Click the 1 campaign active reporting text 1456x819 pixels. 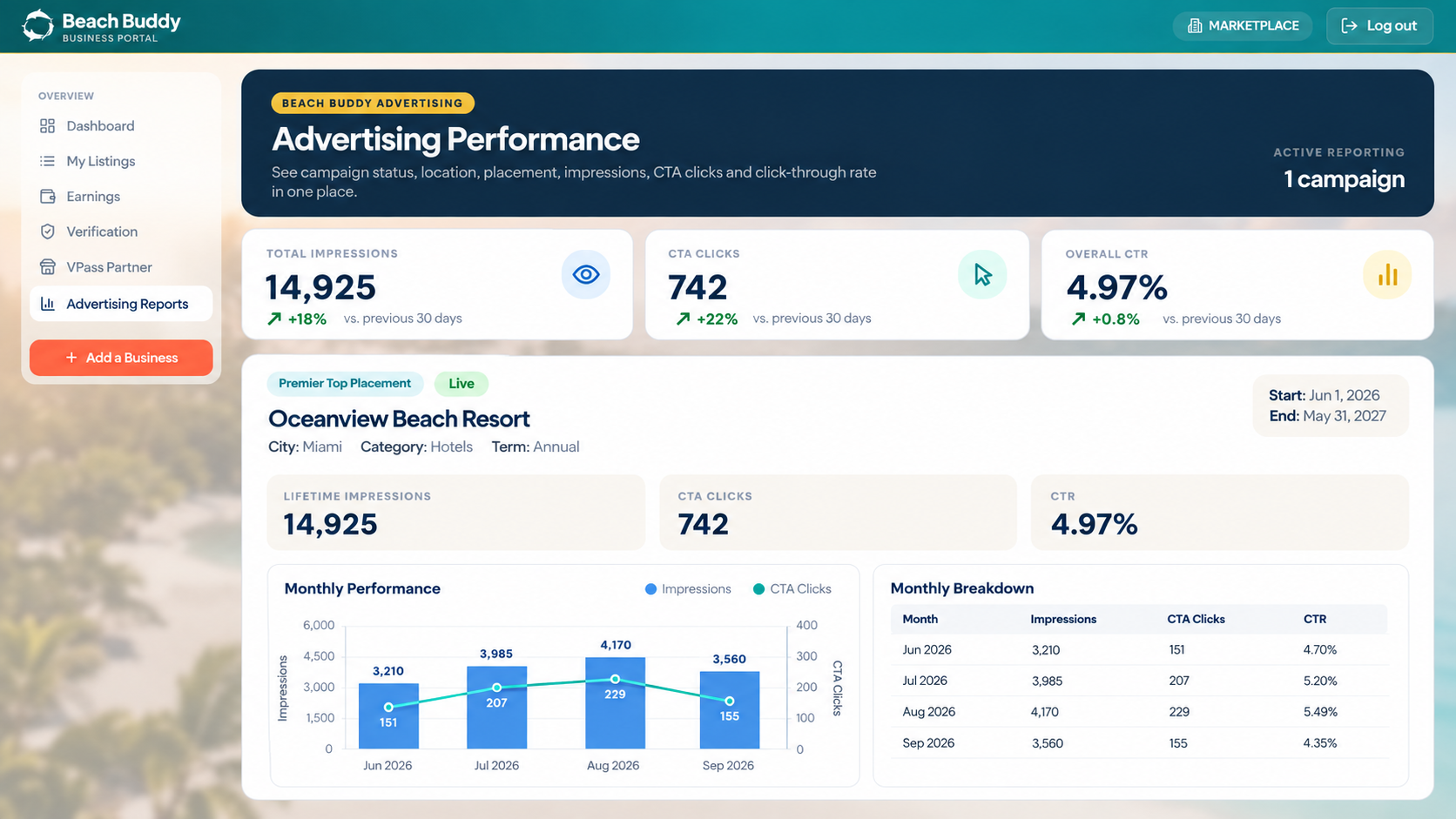coord(1344,179)
